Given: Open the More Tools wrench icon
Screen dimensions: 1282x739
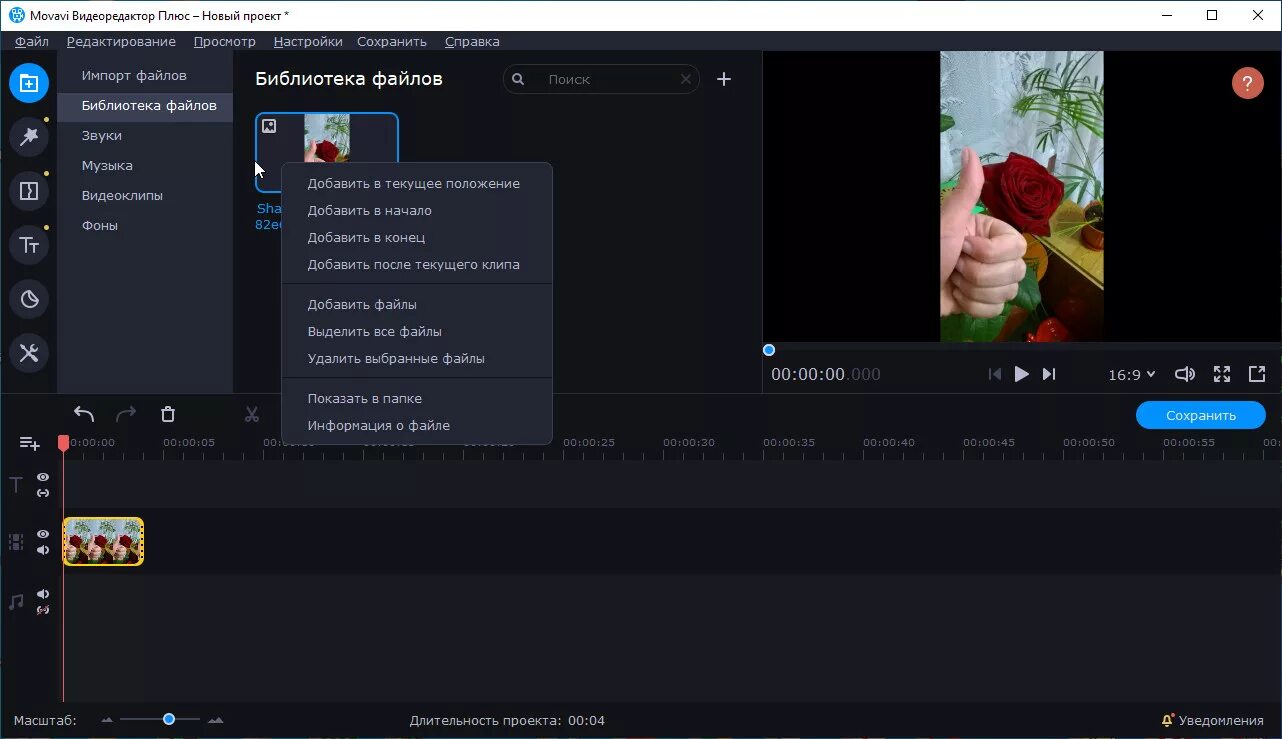Looking at the screenshot, I should pyautogui.click(x=29, y=353).
